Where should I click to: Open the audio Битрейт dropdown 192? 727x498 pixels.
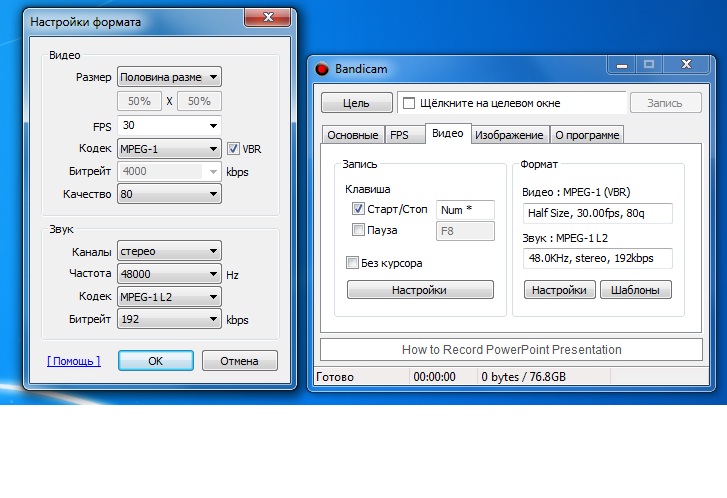coord(169,319)
